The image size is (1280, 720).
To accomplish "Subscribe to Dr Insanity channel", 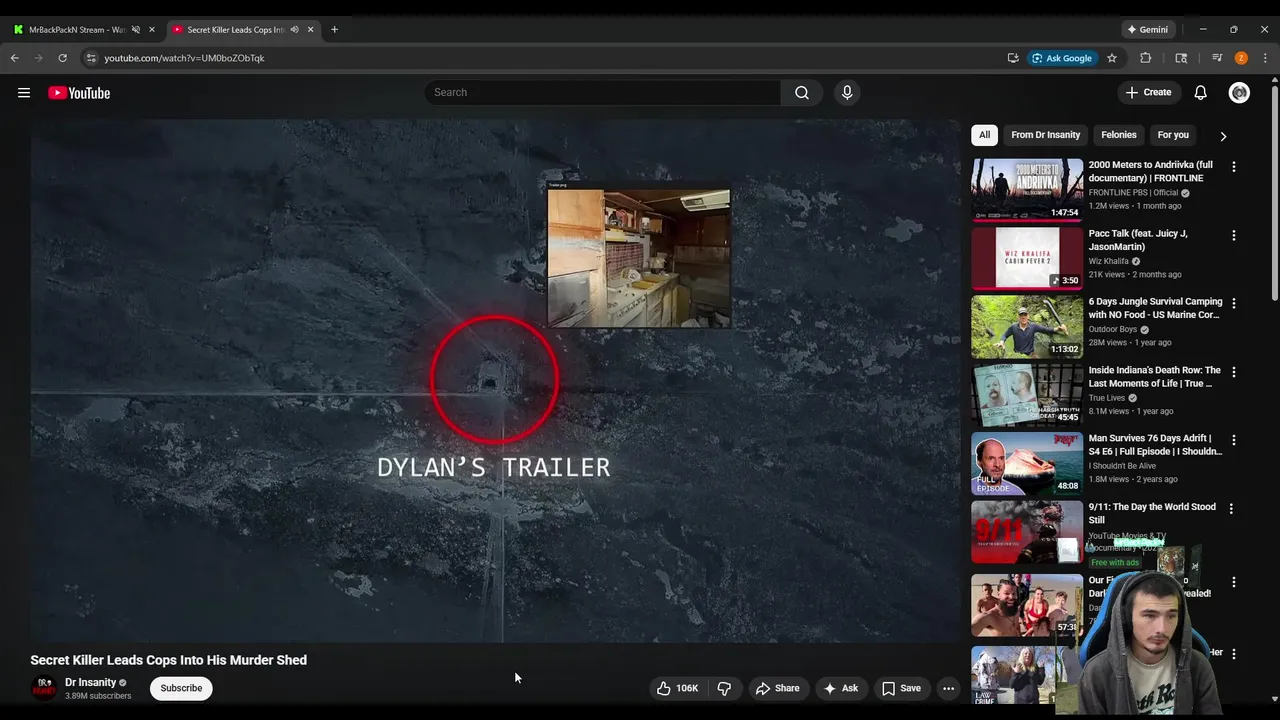I will click(x=181, y=688).
